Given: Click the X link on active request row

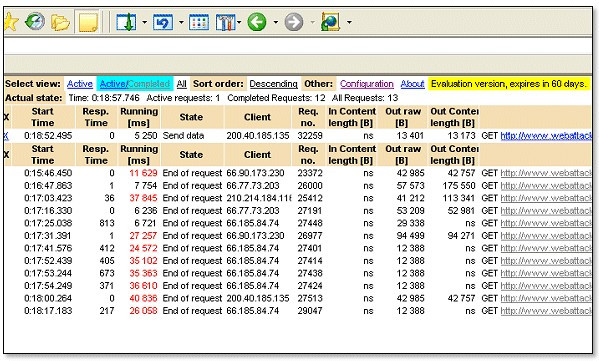Looking at the screenshot, I should coord(6,136).
